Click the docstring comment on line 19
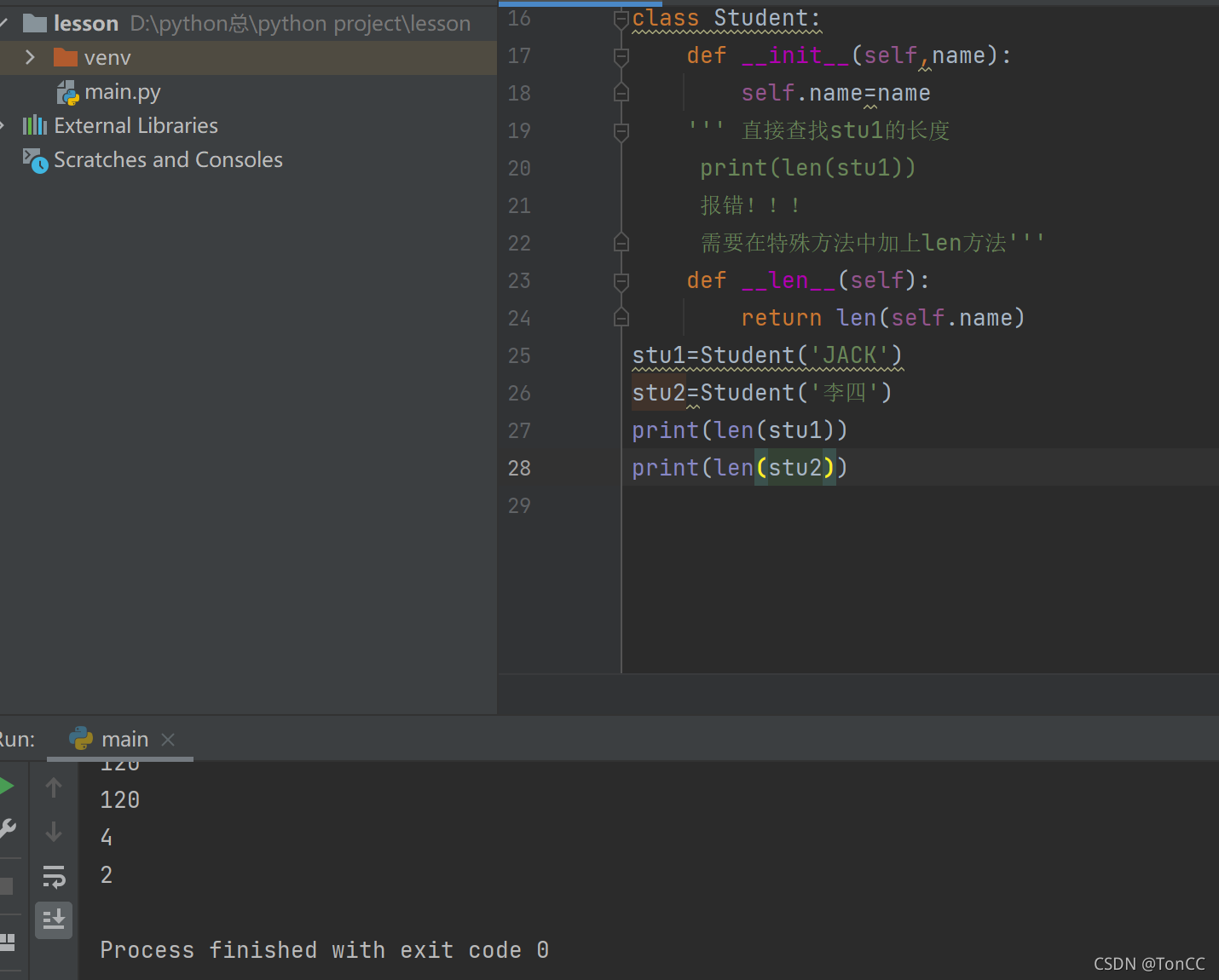The image size is (1219, 980). coord(819,130)
